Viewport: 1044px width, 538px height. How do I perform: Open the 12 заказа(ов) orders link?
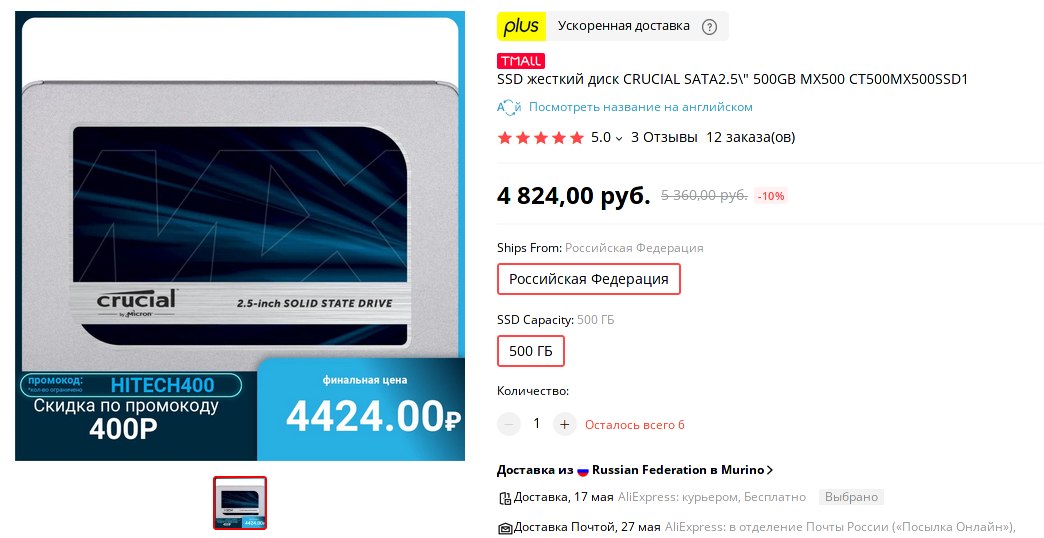750,138
